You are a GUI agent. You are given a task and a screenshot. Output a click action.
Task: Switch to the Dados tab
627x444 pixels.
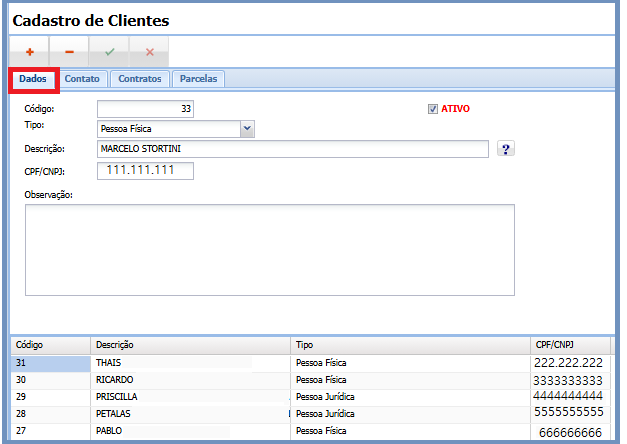33,79
